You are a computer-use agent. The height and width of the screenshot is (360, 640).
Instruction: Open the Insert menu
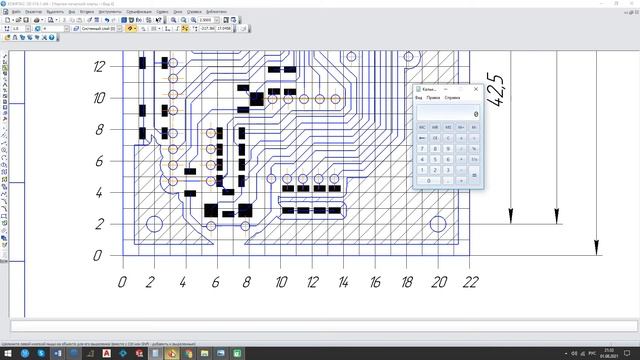(87, 11)
